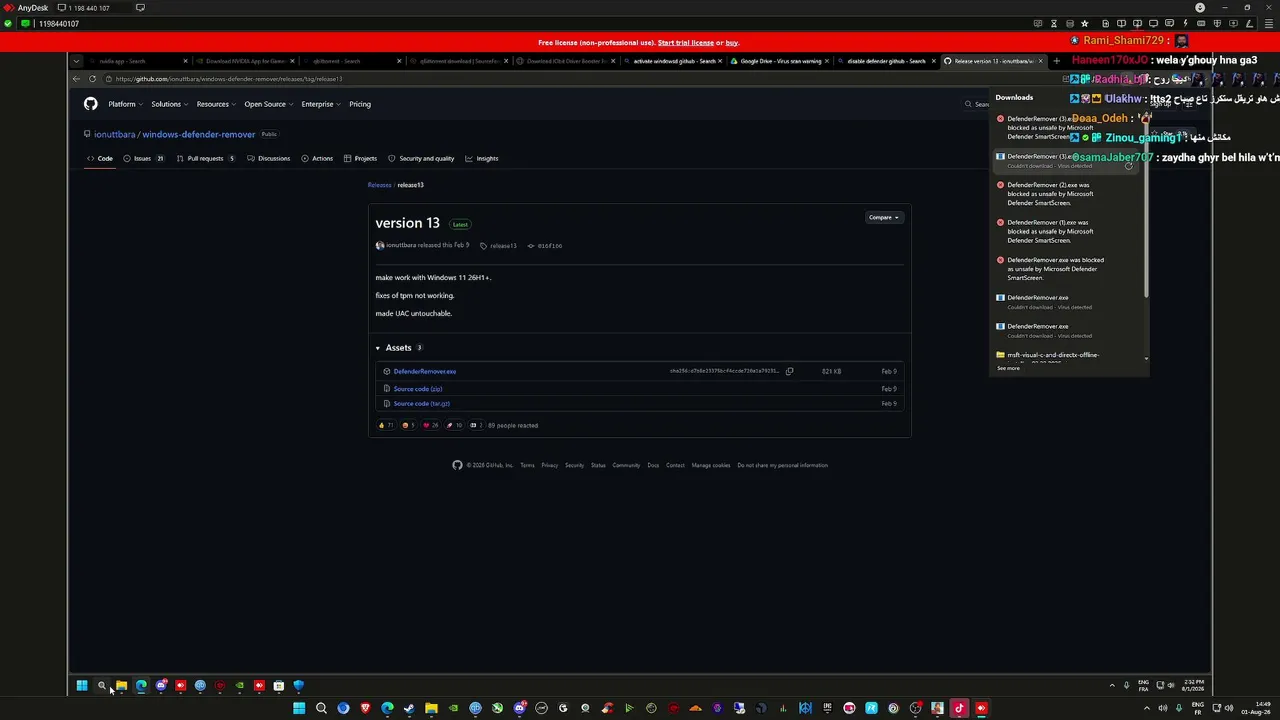Open remote Windows Start button
Screen dimensions: 1280x720
(82, 686)
